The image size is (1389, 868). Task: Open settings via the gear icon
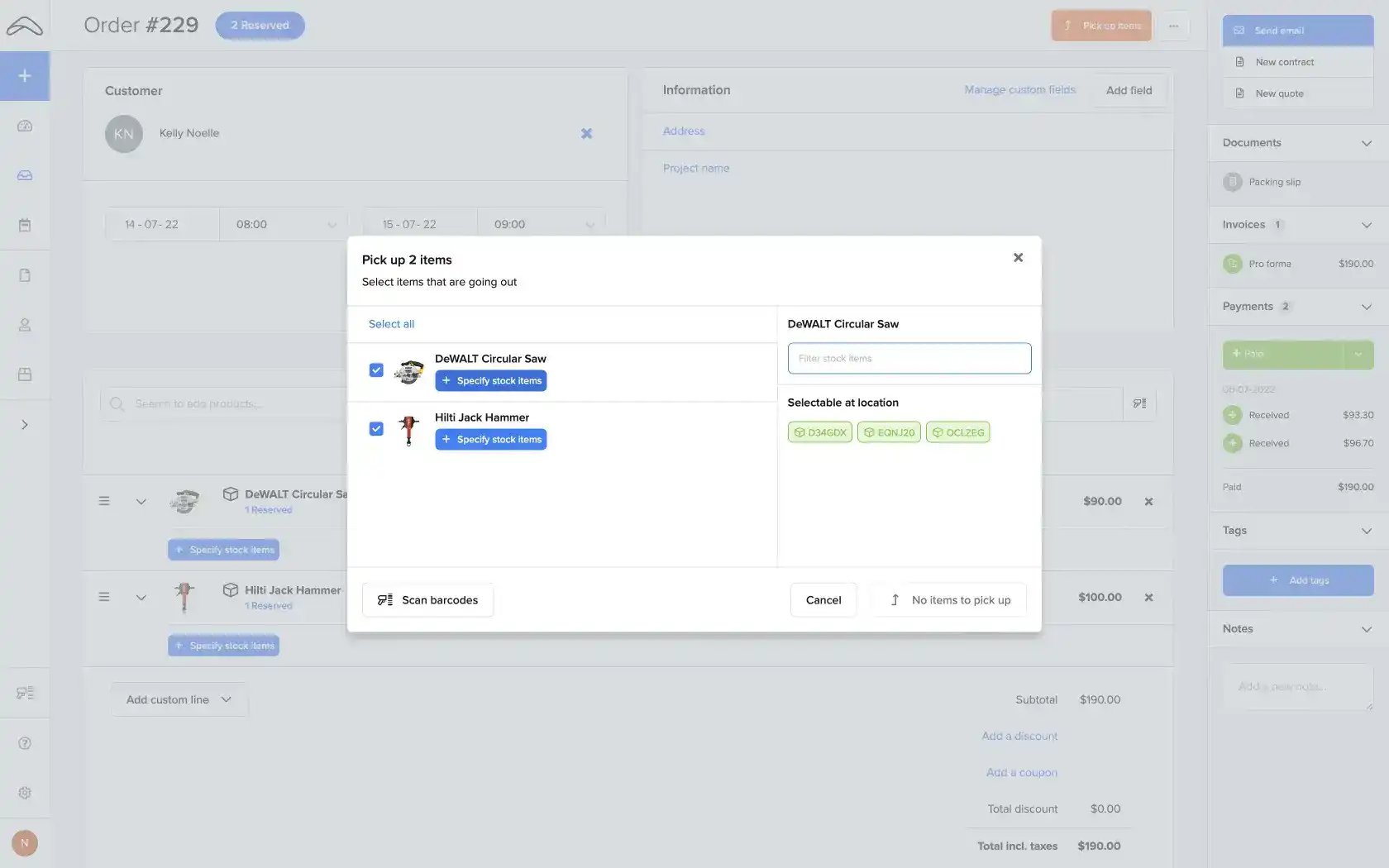(25, 793)
